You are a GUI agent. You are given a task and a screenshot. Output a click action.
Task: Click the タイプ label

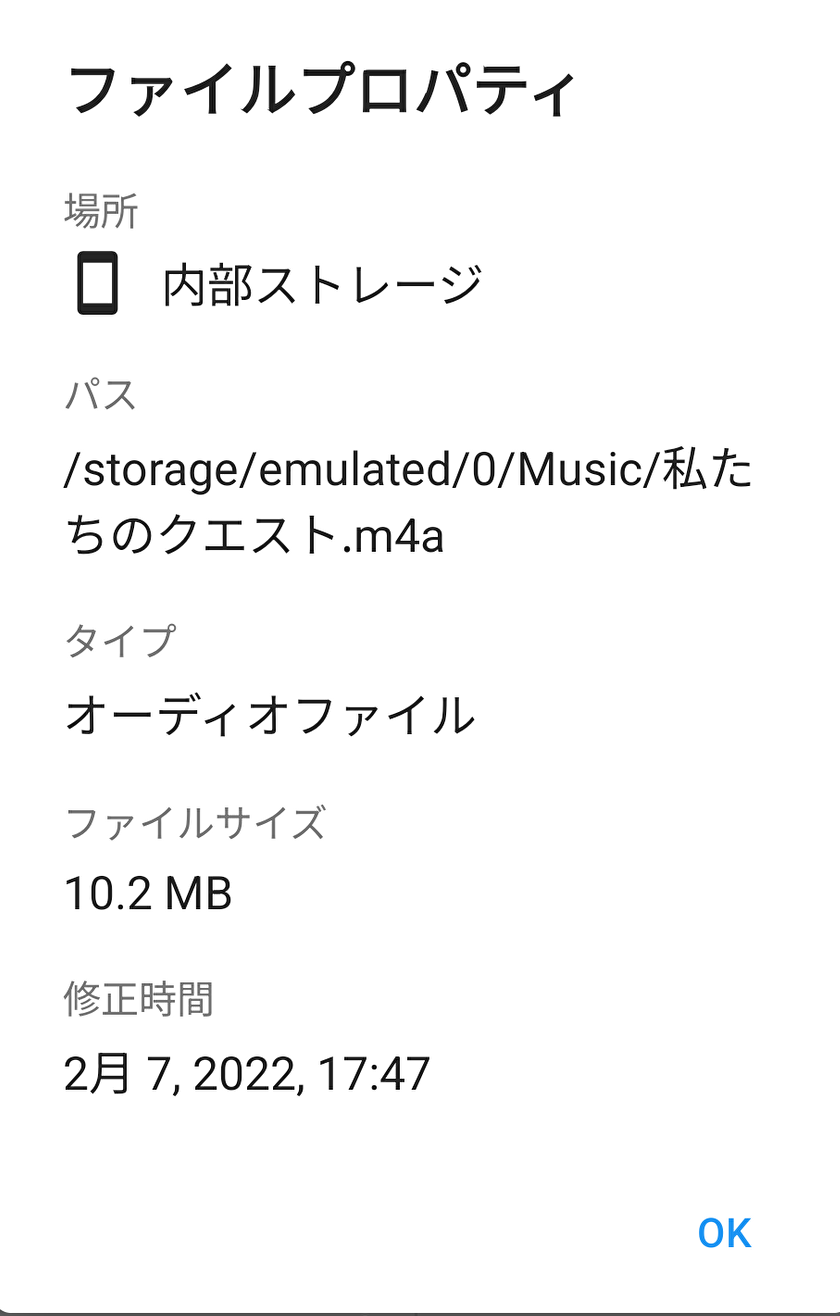pos(120,640)
